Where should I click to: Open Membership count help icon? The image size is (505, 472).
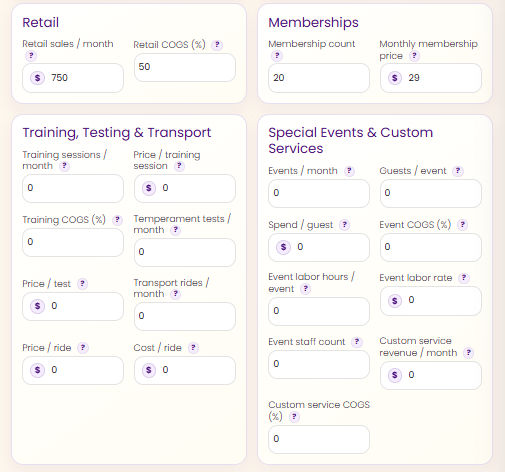[277, 56]
